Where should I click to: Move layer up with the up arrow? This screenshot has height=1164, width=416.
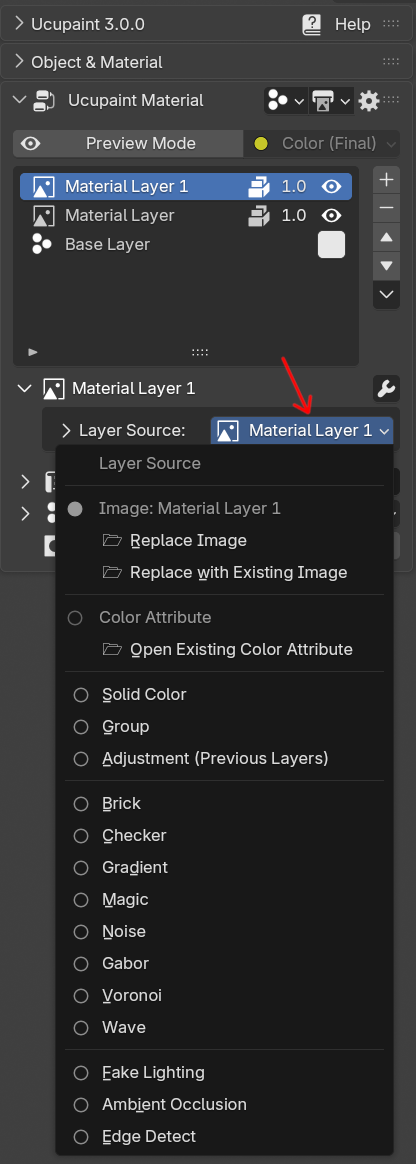(386, 238)
